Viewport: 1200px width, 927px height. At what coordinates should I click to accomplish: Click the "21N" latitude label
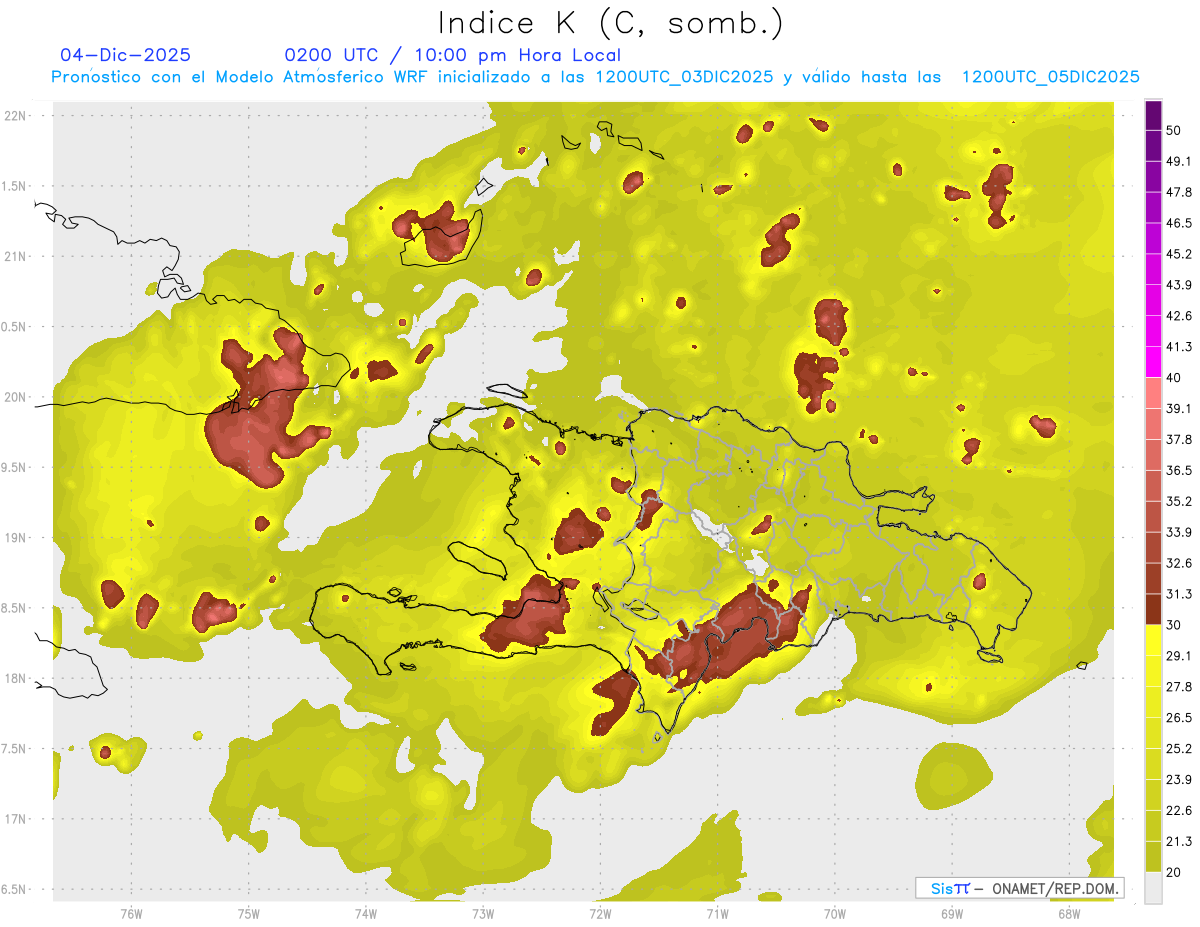pyautogui.click(x=15, y=256)
